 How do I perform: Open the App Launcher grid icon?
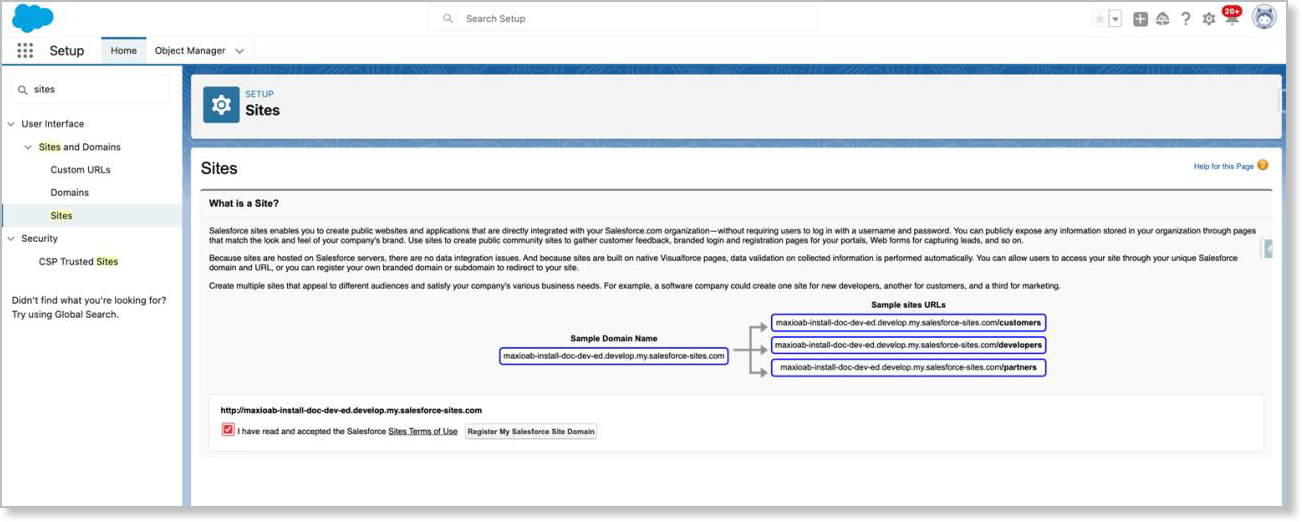pyautogui.click(x=25, y=50)
